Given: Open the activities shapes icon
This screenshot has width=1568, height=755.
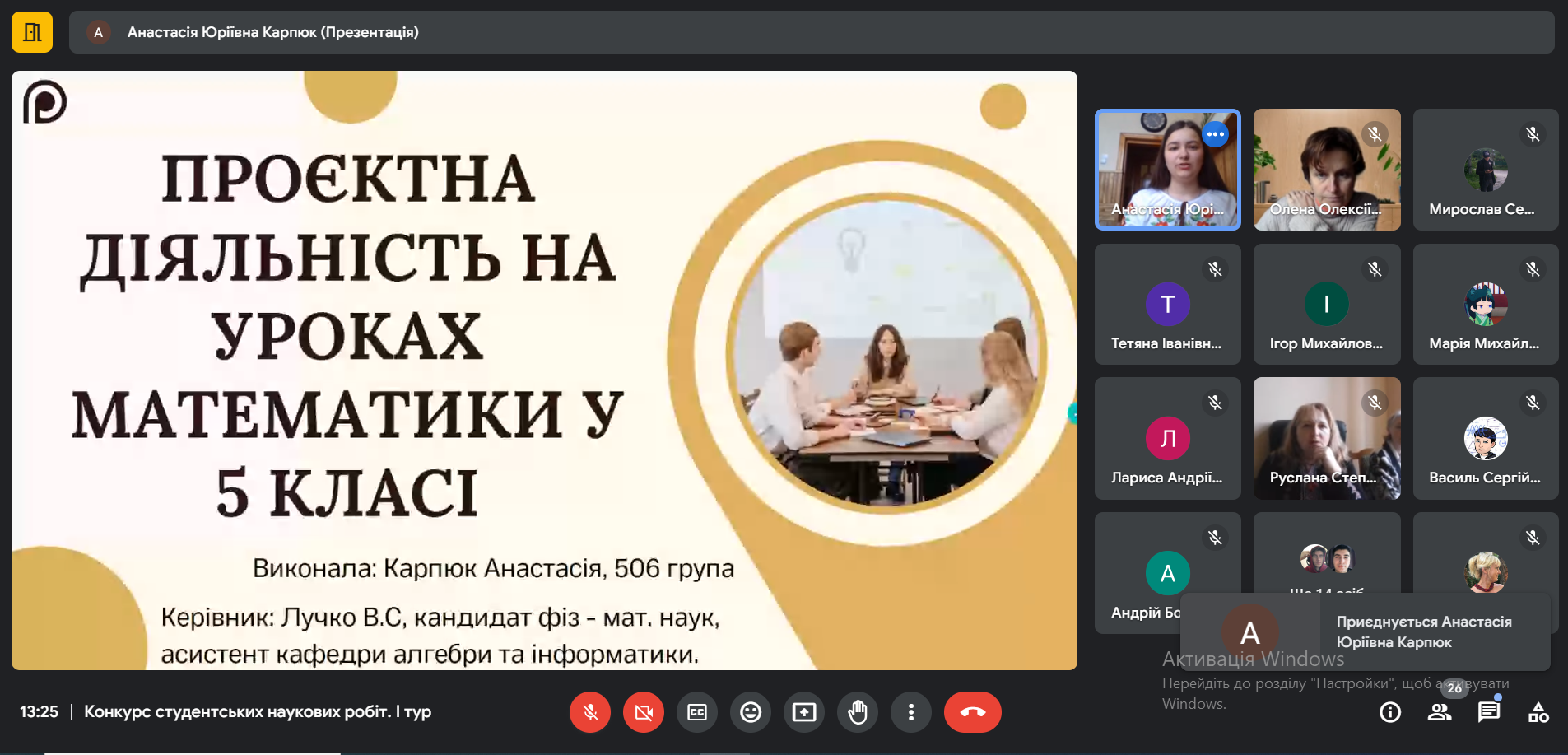Looking at the screenshot, I should [1538, 712].
